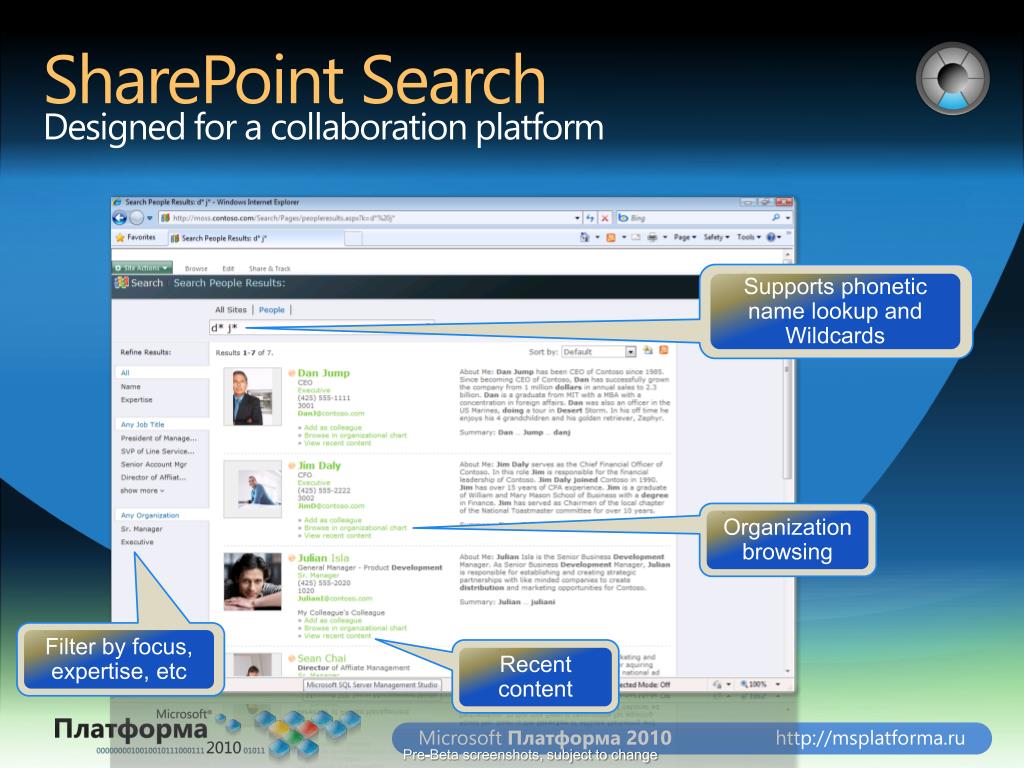This screenshot has width=1024, height=768.
Task: Click Jim Daly's profile photo
Action: click(x=252, y=488)
